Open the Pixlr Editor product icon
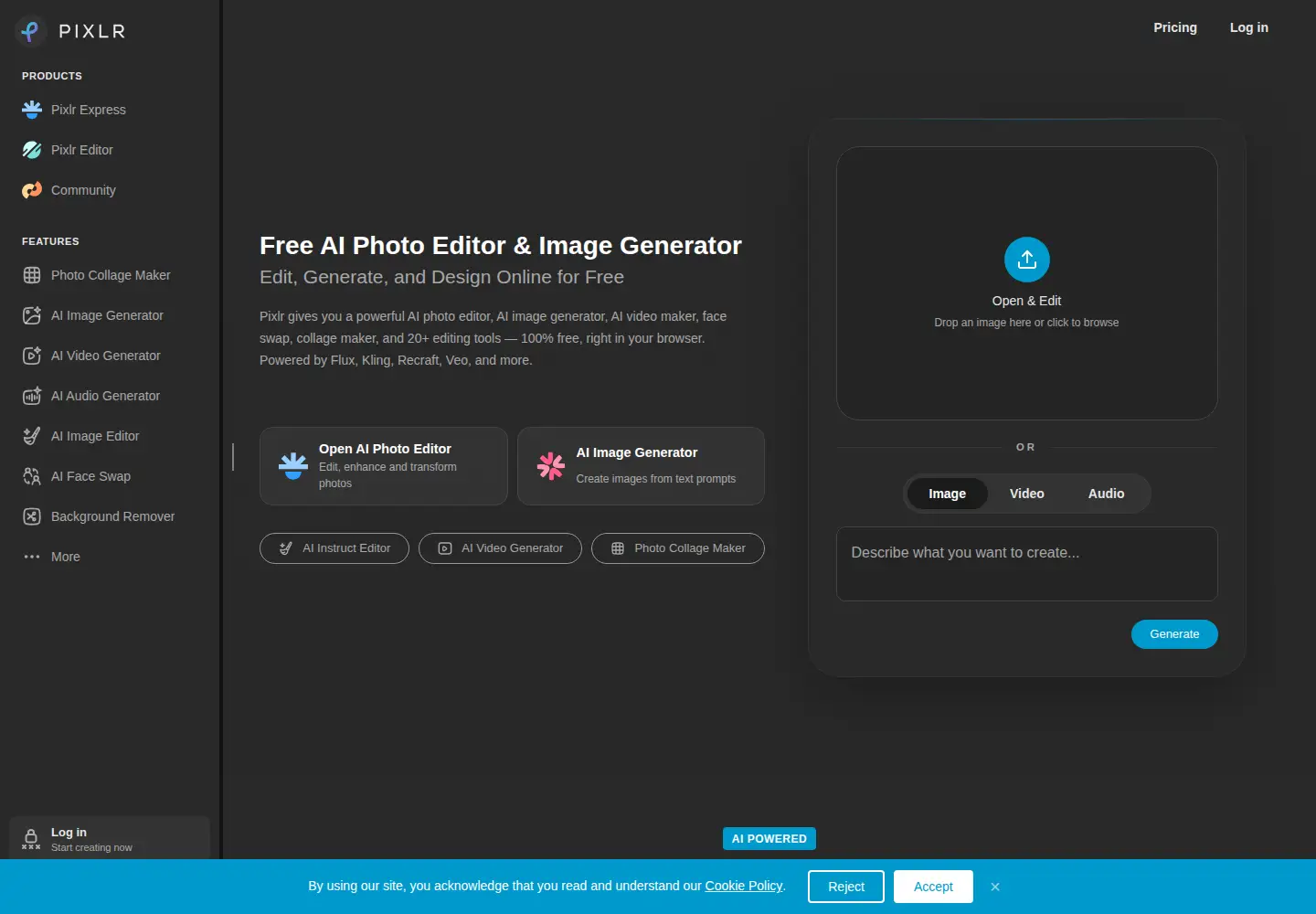 click(x=32, y=150)
